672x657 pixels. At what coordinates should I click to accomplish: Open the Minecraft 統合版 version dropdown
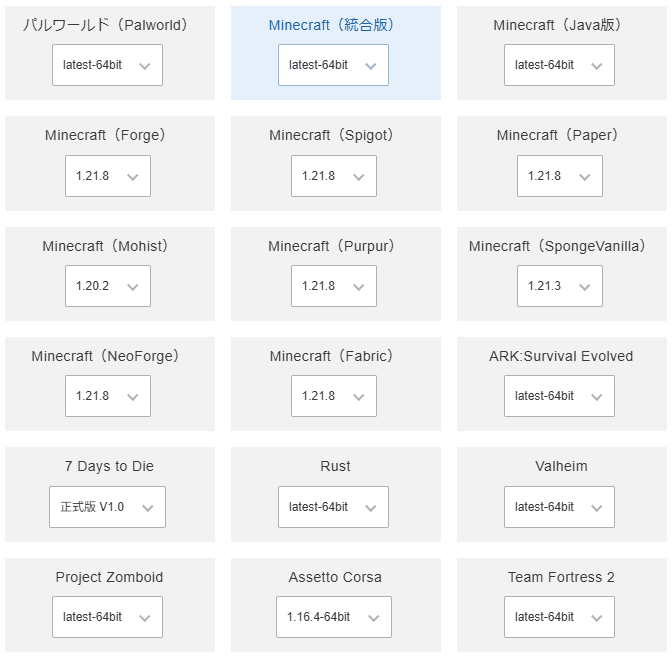(333, 65)
